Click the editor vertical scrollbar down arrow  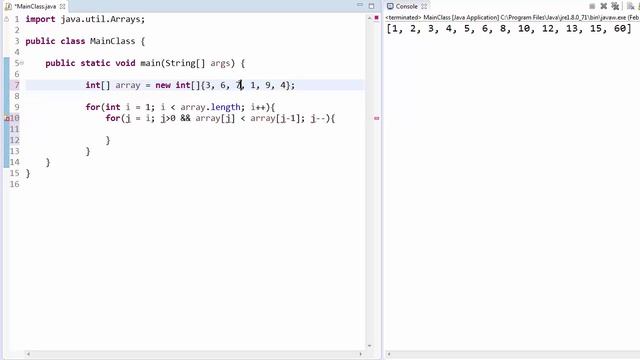pyautogui.click(x=370, y=346)
